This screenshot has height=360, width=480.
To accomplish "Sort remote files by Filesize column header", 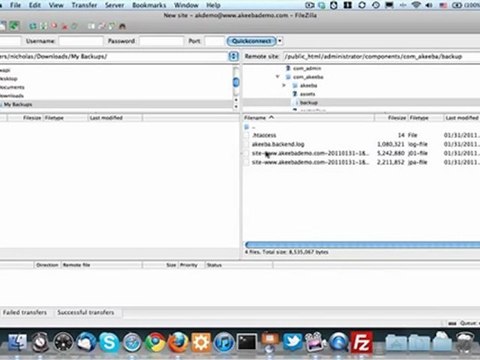I will tap(391, 118).
